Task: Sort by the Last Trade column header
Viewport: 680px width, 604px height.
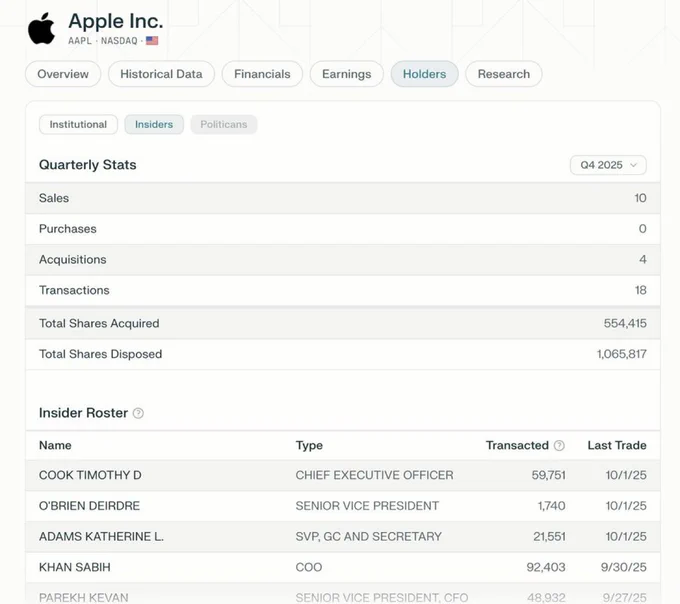Action: [x=616, y=445]
